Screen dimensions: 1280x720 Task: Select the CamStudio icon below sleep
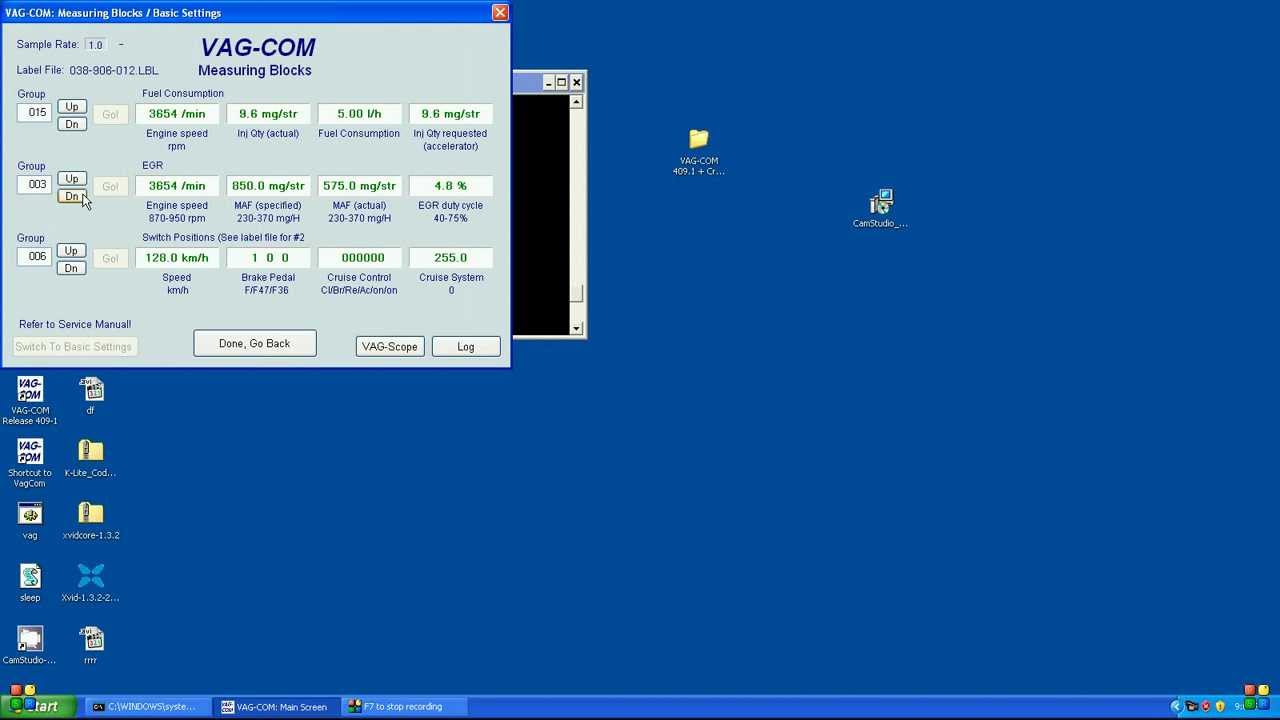click(30, 645)
